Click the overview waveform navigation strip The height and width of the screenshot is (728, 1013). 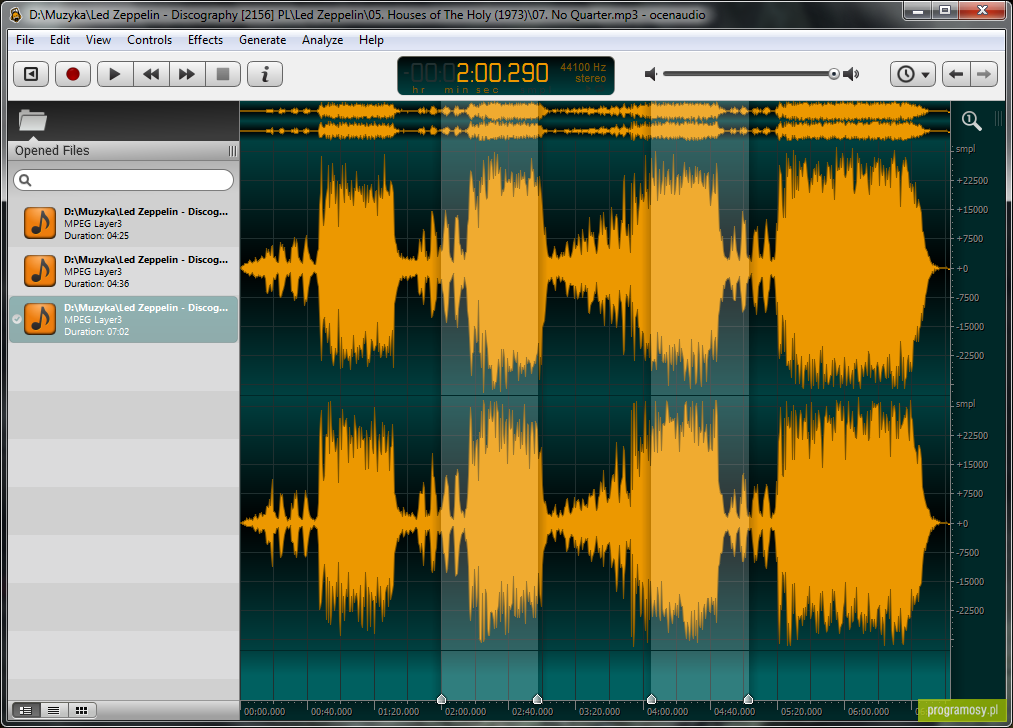[595, 121]
